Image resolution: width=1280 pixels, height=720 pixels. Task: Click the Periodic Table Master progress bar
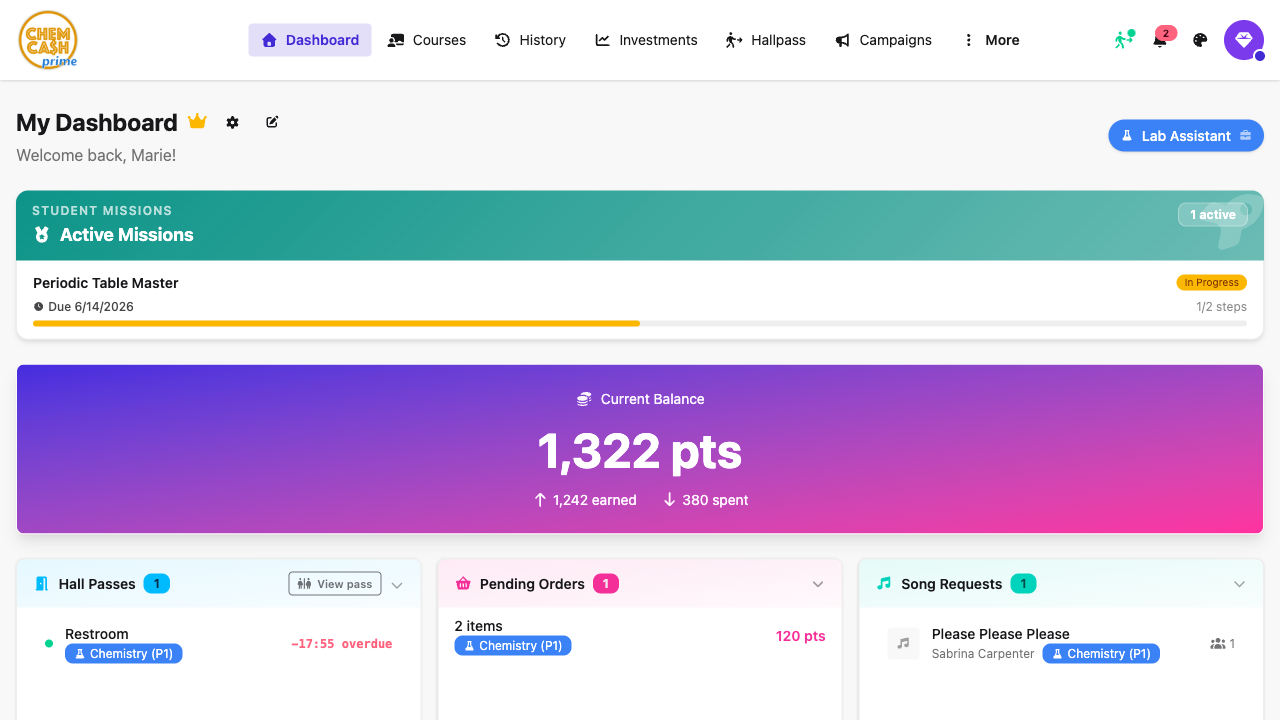point(640,323)
